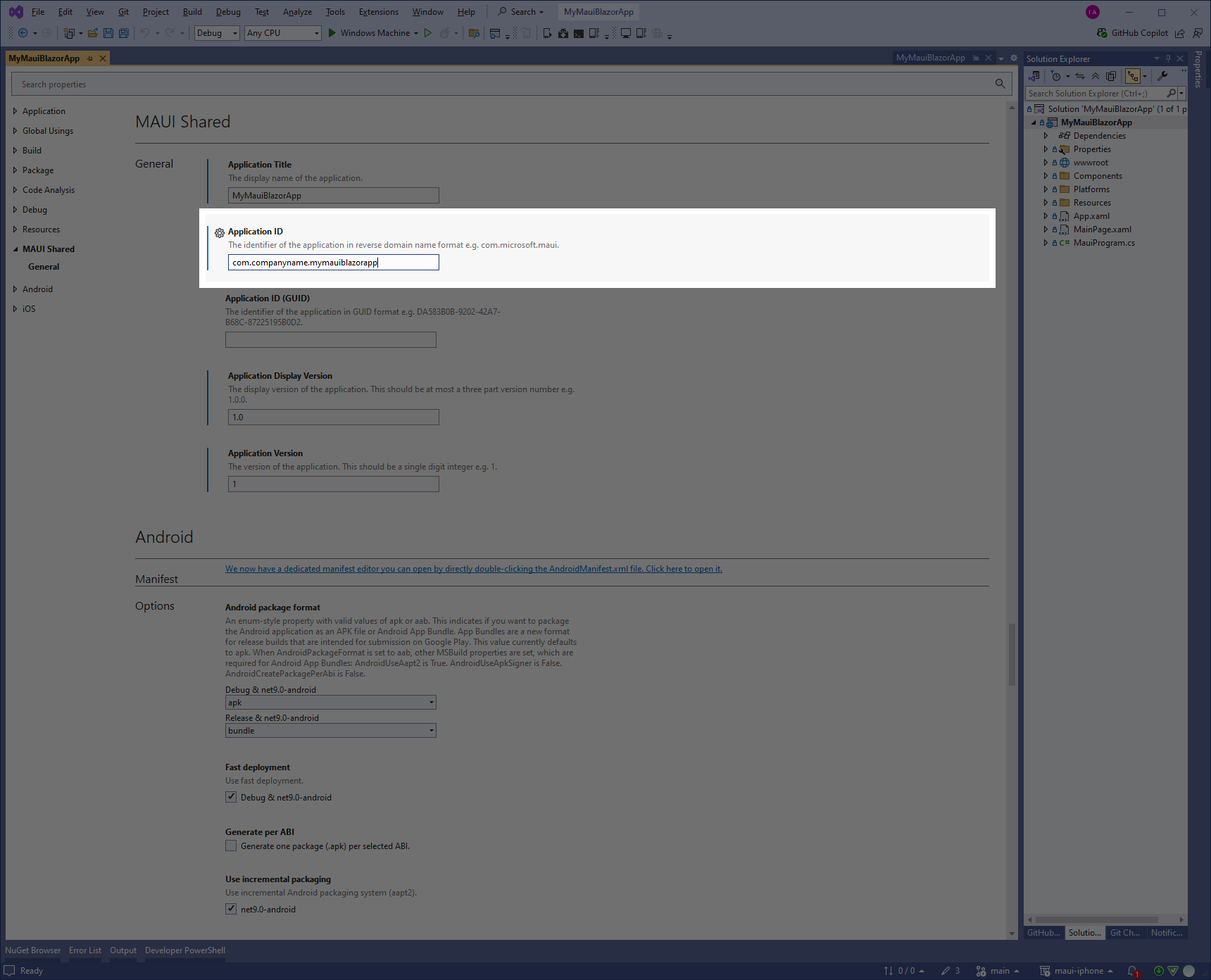
Task: Click the search magnifier in the properties search
Action: pos(1000,84)
